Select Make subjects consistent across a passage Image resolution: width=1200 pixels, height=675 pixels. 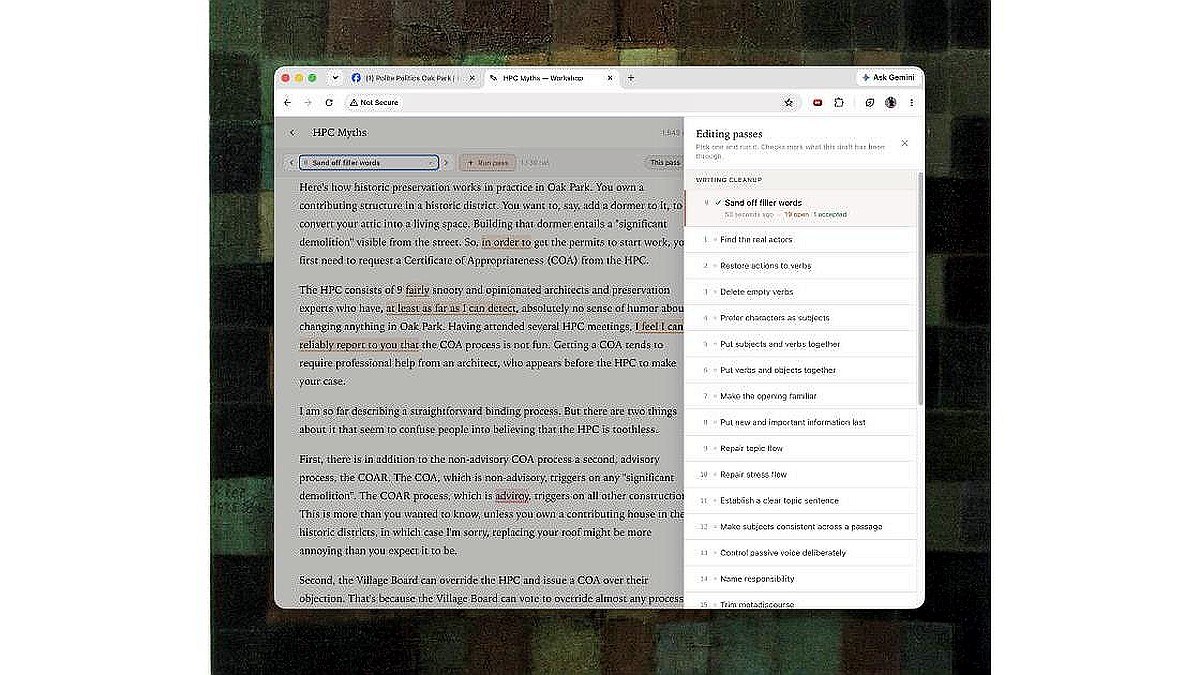tap(800, 526)
